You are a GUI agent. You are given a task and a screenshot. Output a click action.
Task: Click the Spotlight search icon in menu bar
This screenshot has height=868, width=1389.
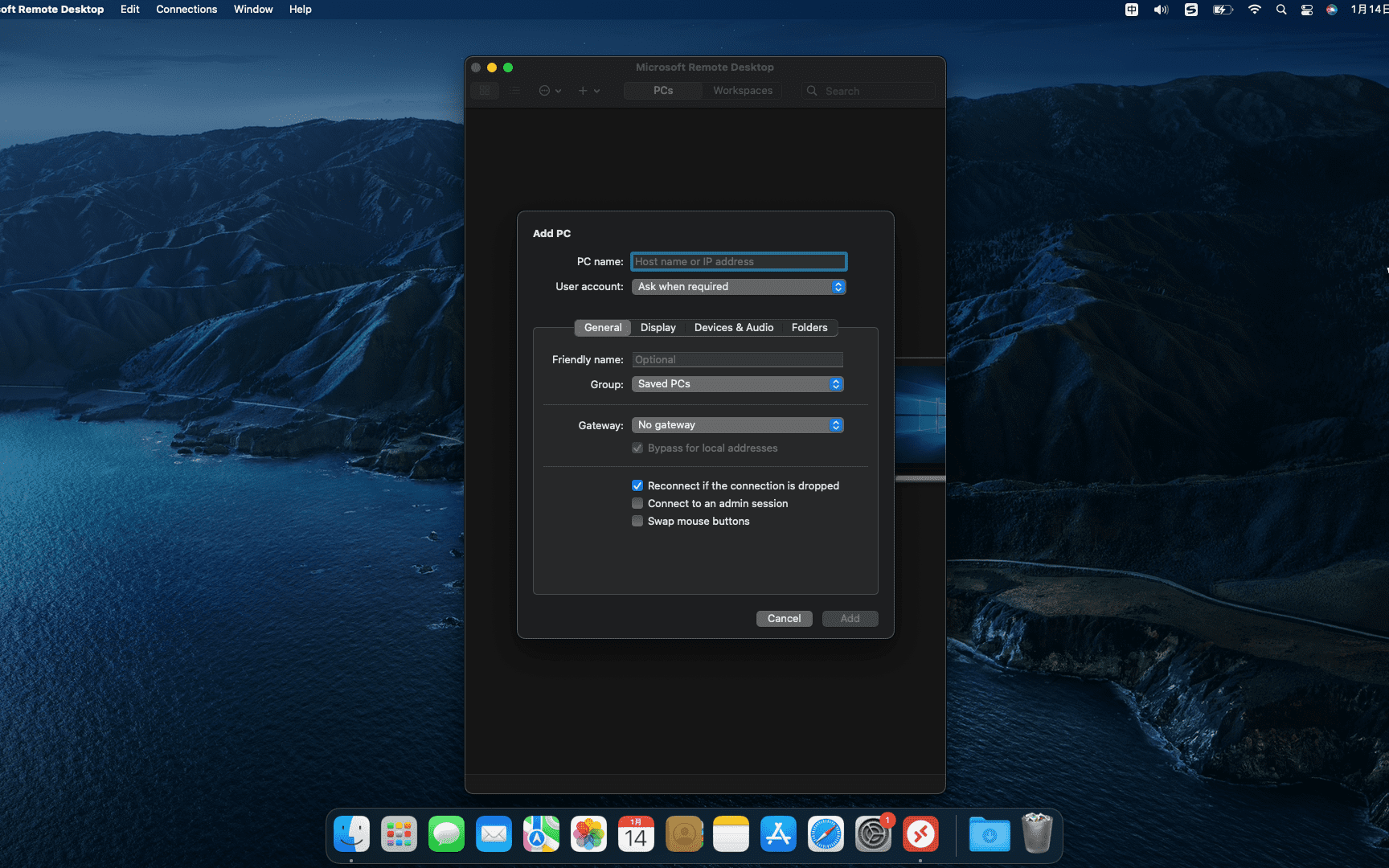pyautogui.click(x=1281, y=10)
